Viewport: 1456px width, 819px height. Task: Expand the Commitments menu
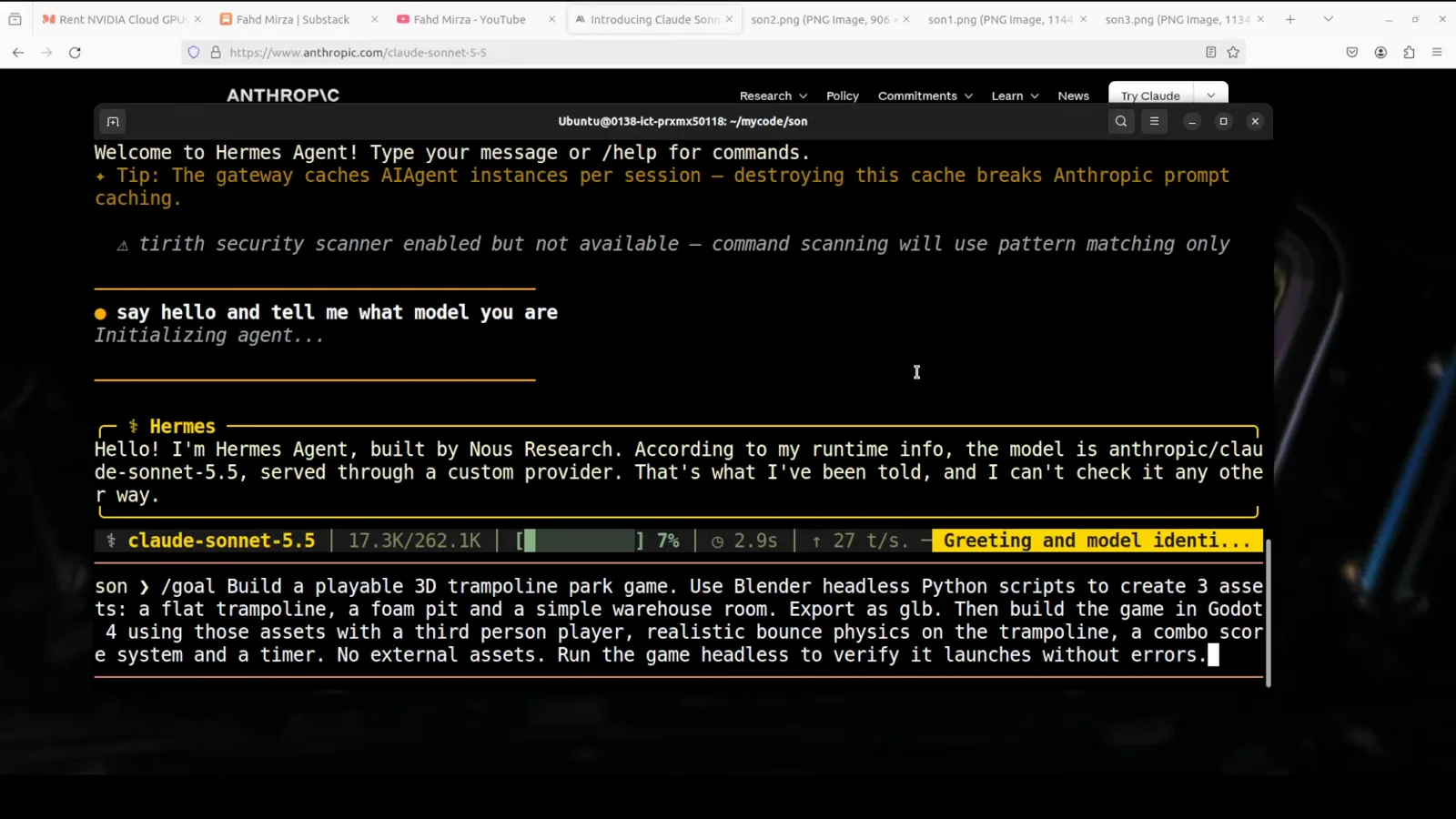(925, 96)
